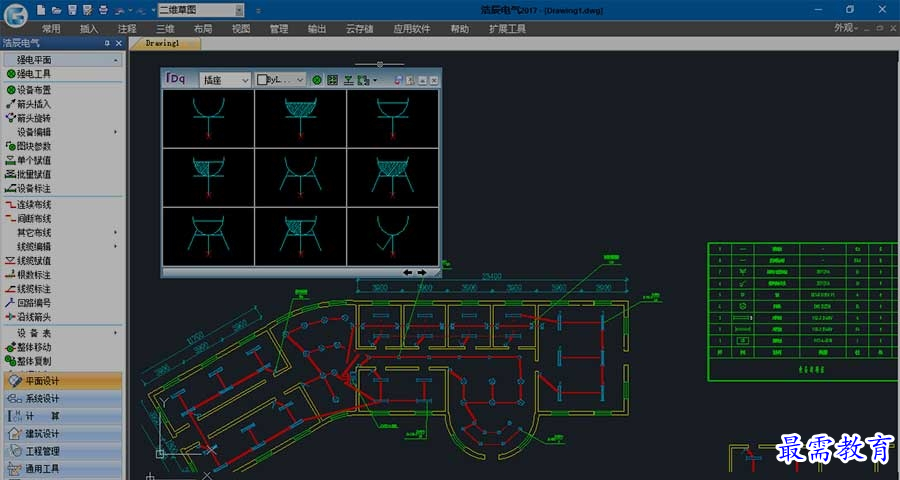Viewport: 900px width, 480px height.
Task: Expand the 设备表 submenu
Action: [x=63, y=333]
